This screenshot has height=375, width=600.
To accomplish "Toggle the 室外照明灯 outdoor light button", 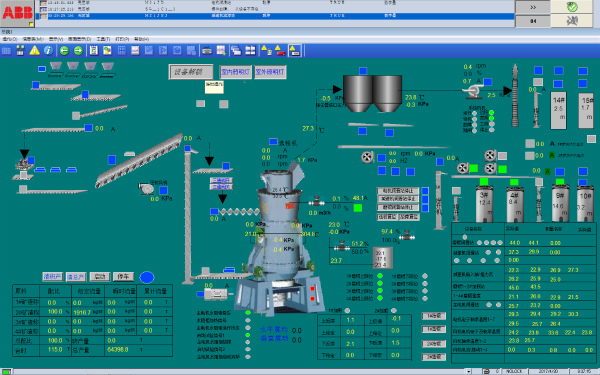I will coord(270,72).
